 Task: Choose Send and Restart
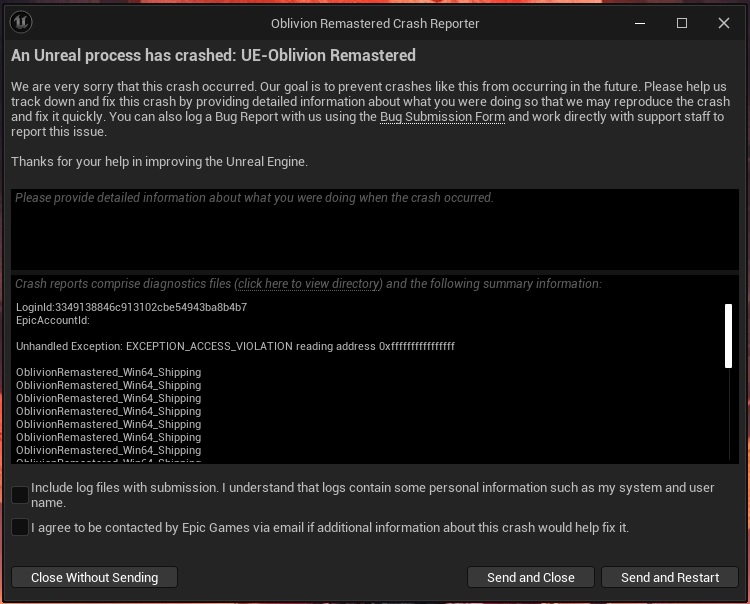coord(670,577)
